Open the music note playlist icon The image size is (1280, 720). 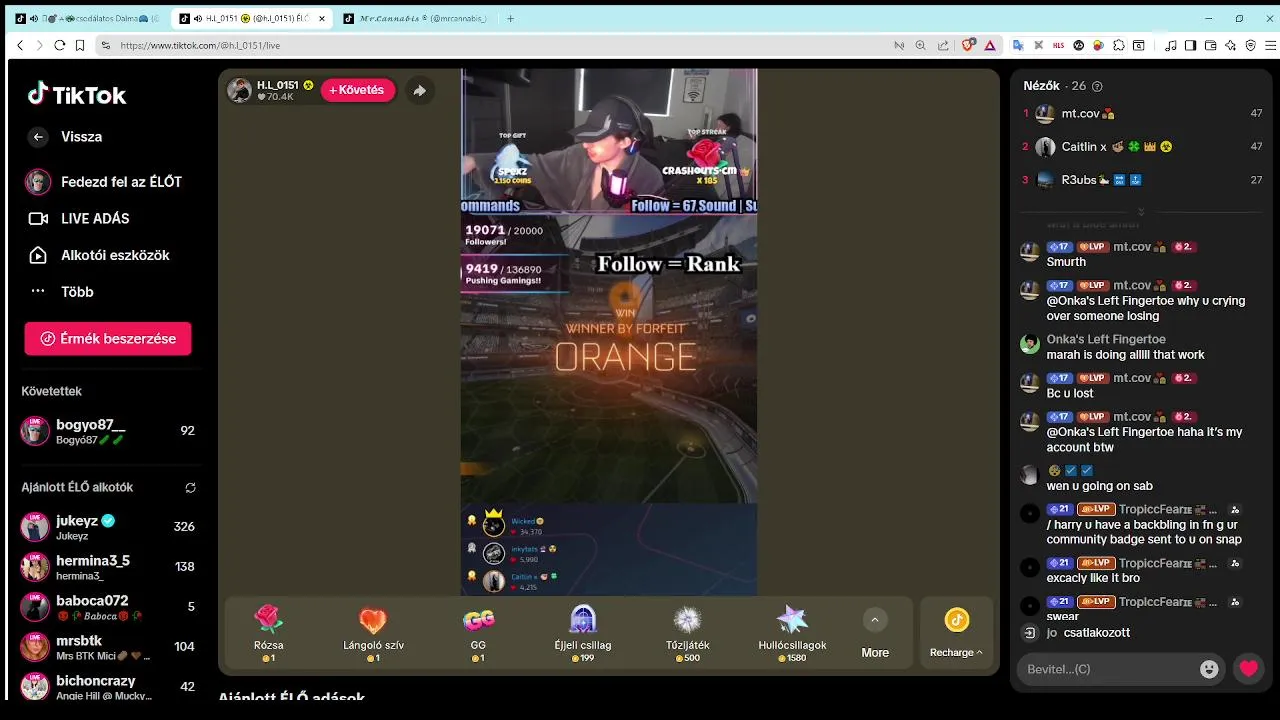[1171, 45]
